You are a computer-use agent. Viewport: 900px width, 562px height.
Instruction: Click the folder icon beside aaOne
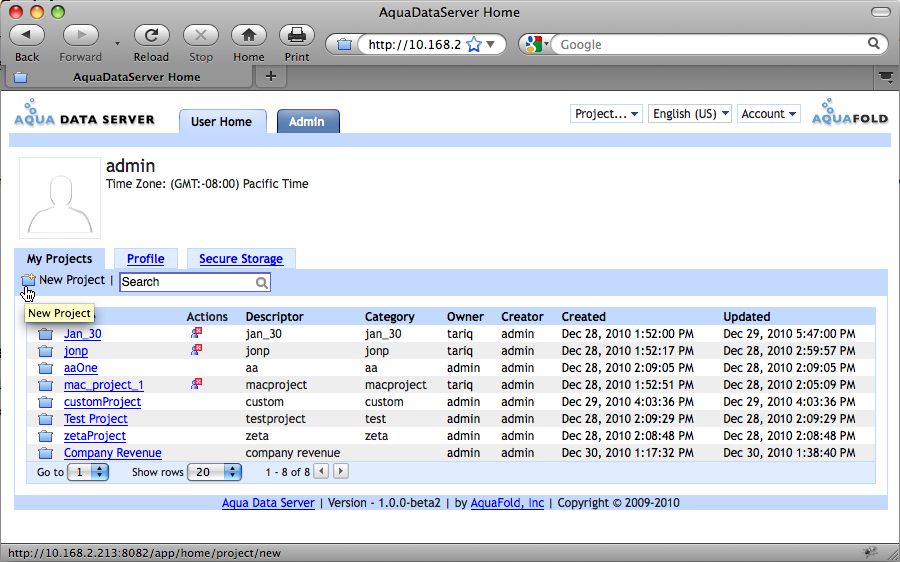[x=45, y=368]
